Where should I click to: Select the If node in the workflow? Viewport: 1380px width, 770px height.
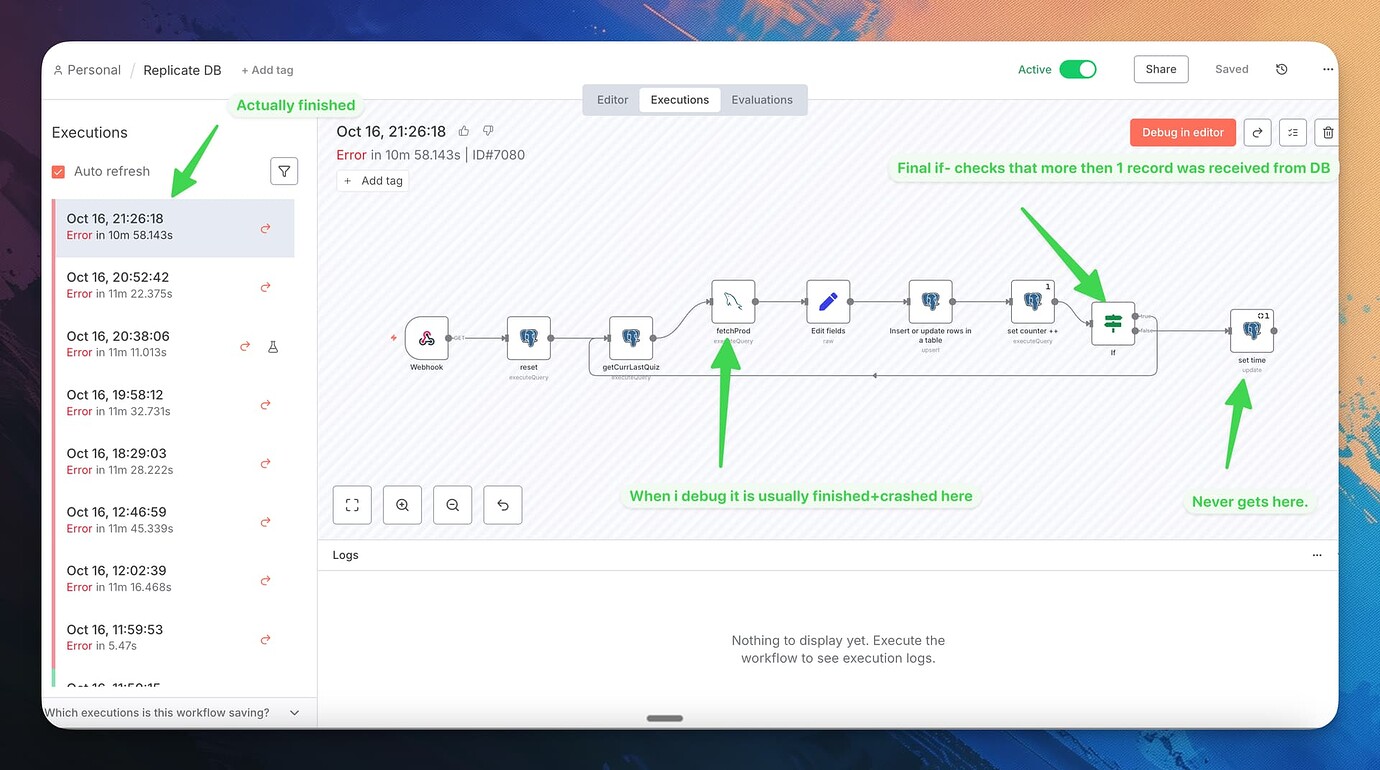tap(1113, 323)
